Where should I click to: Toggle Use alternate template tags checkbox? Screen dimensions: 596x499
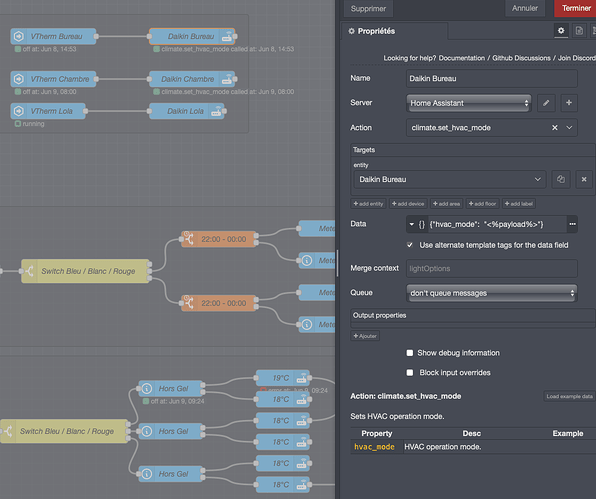click(x=410, y=245)
